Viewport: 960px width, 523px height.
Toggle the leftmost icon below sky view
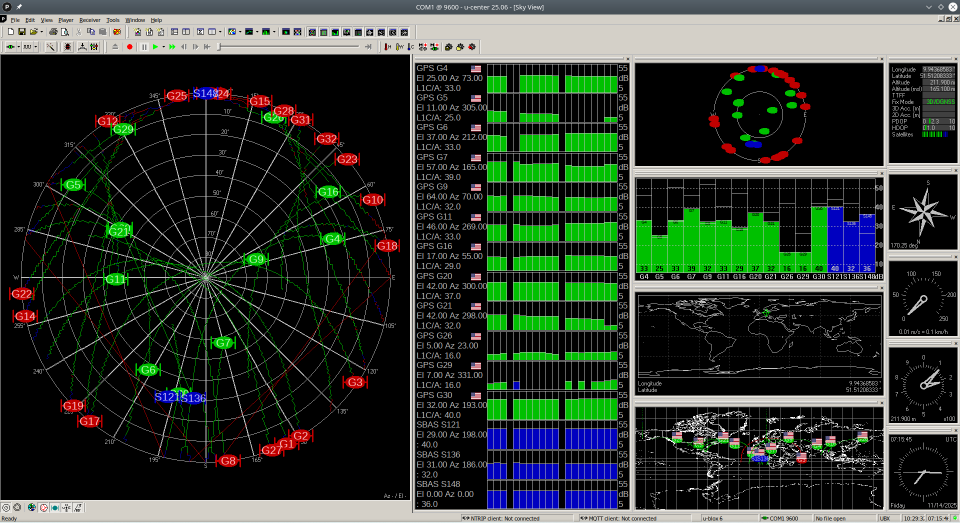pyautogui.click(x=8, y=508)
